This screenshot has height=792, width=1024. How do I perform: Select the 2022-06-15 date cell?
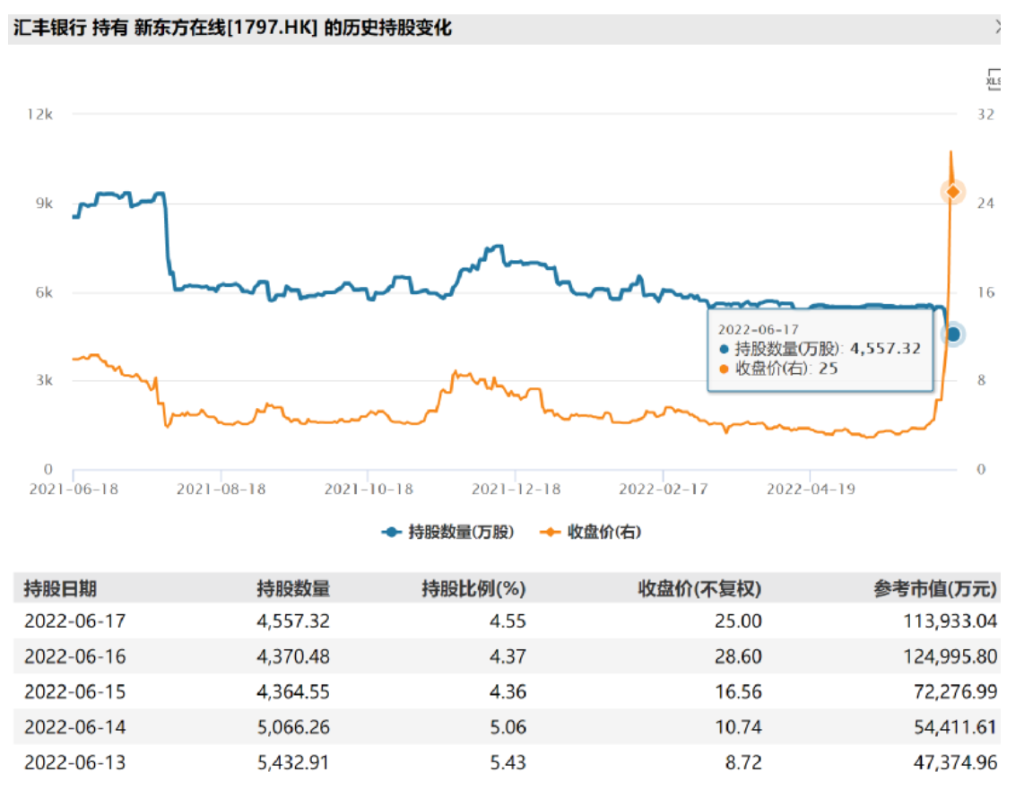75,691
